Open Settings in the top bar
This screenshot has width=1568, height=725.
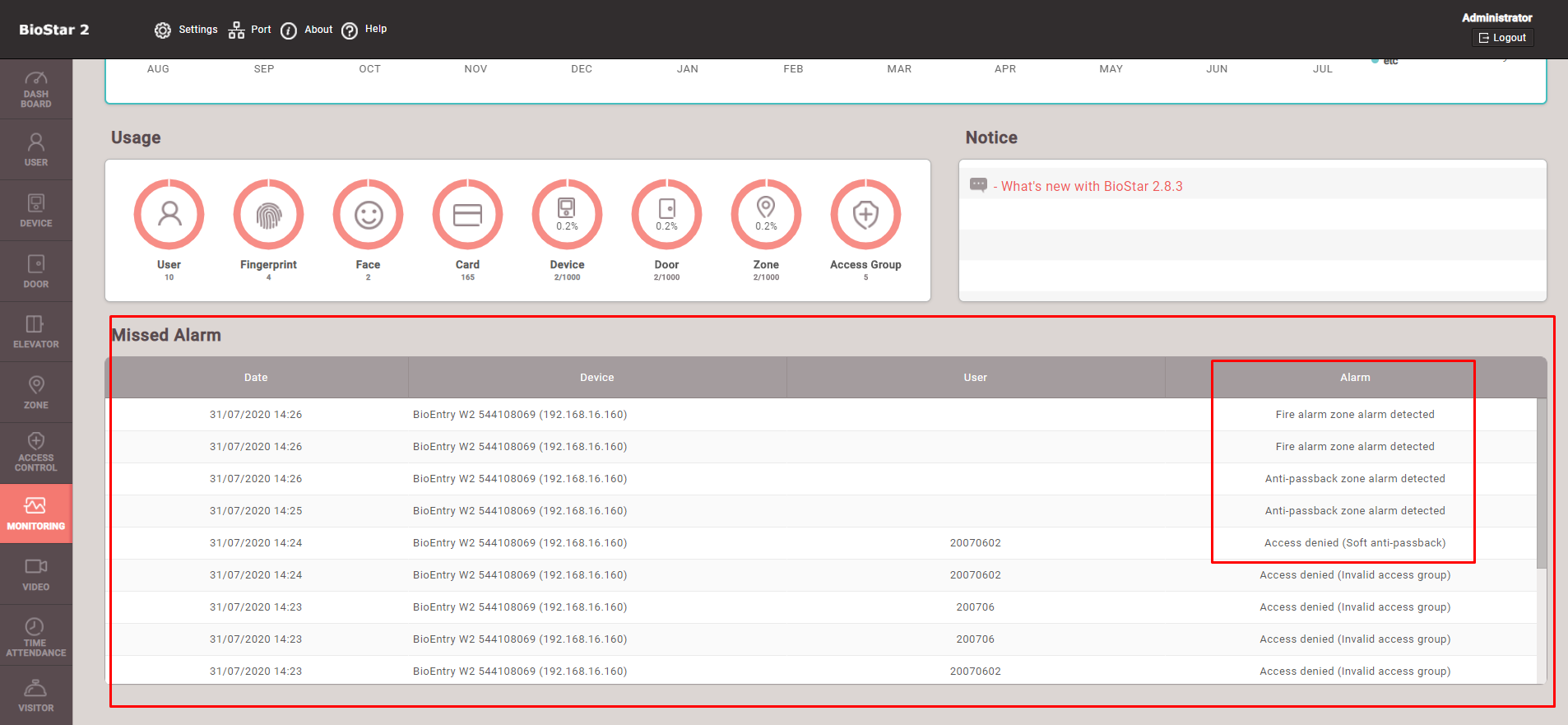point(186,30)
